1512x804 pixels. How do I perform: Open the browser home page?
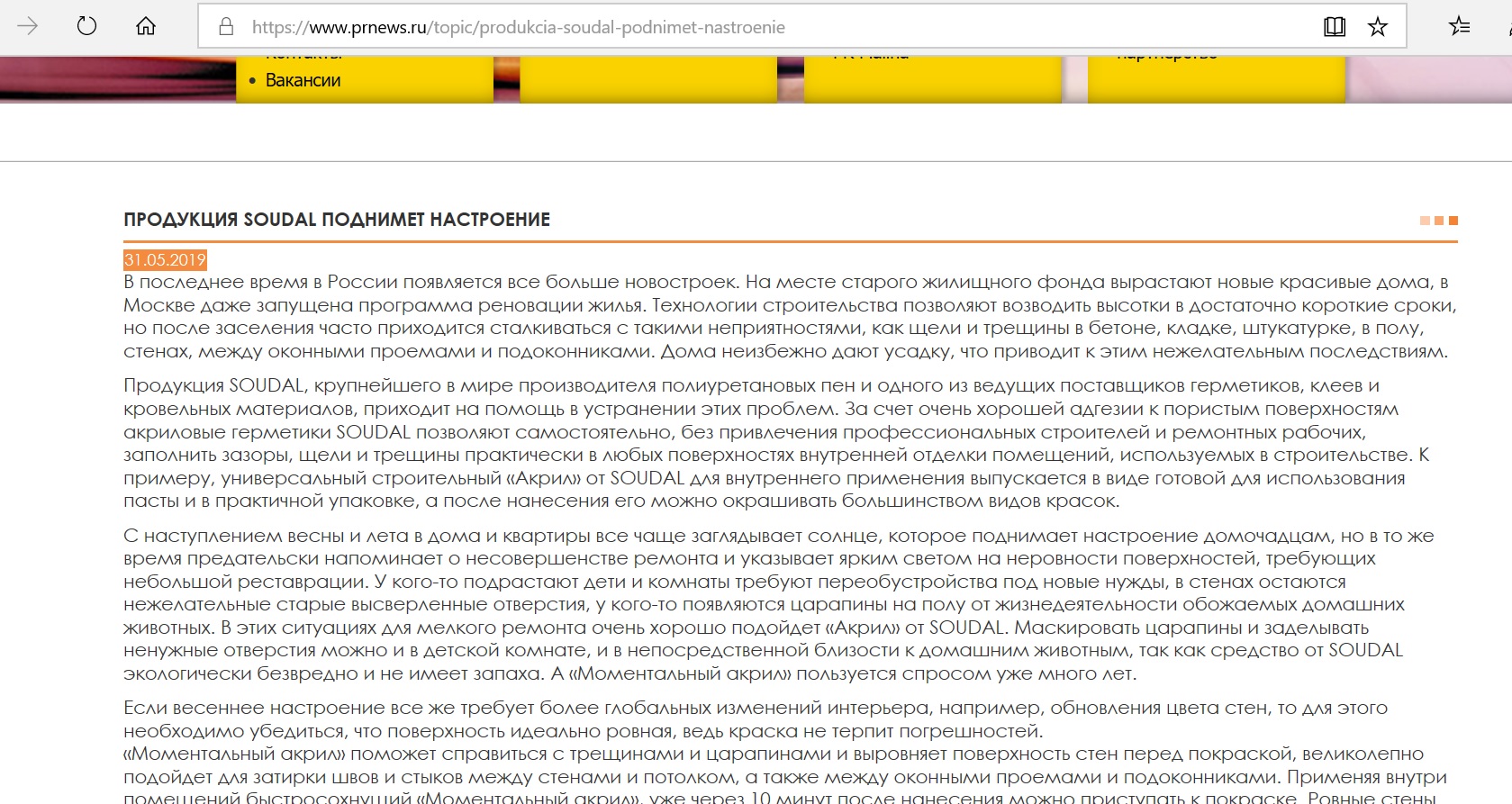[146, 26]
